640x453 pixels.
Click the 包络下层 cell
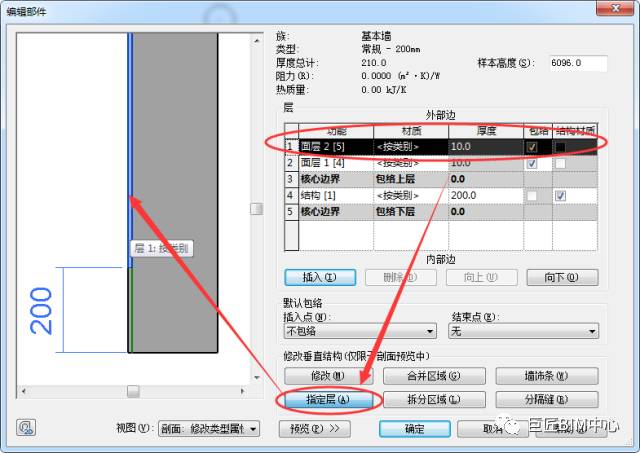[x=411, y=212]
